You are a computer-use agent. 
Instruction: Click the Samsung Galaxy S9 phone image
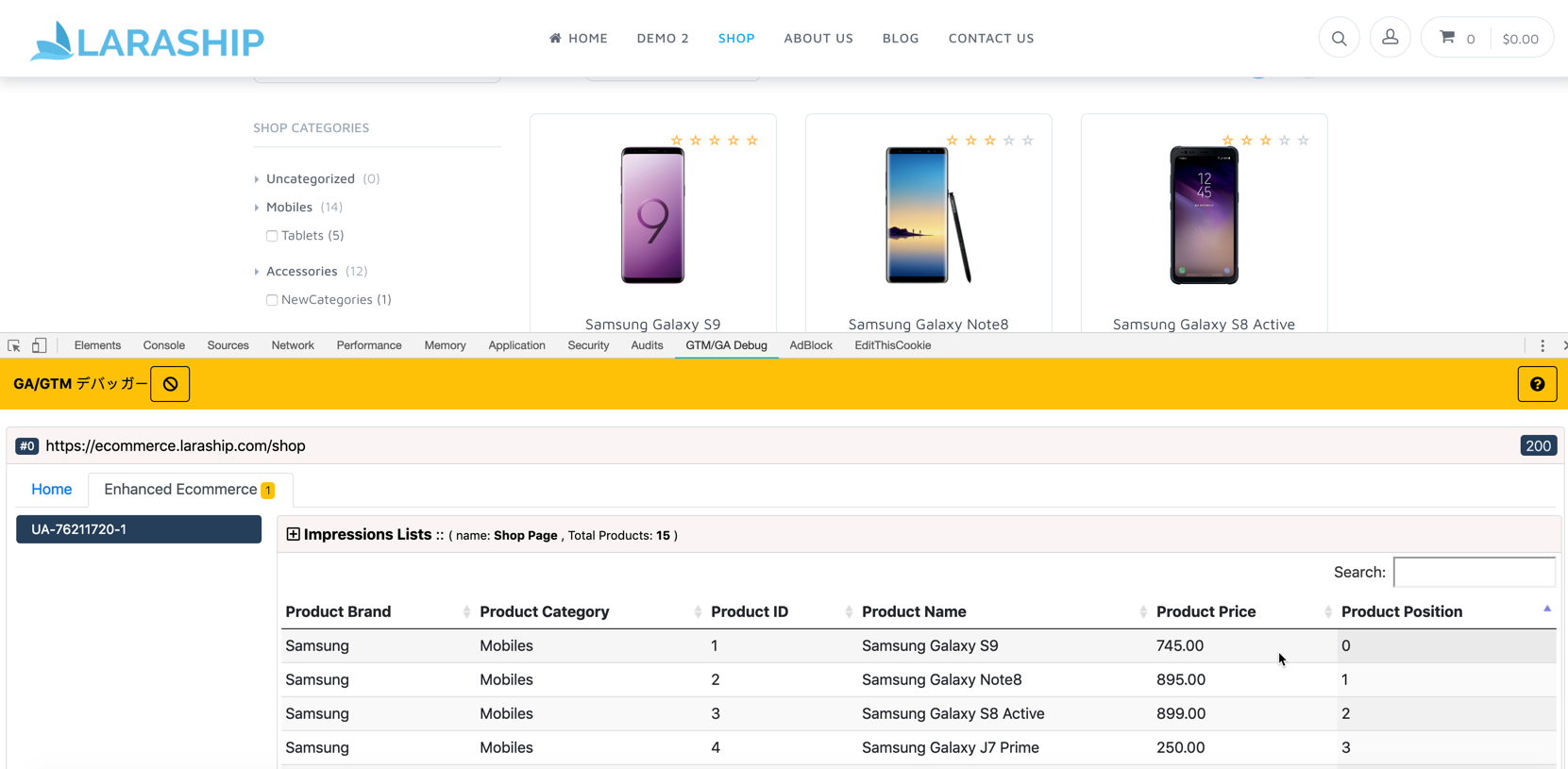[x=652, y=215]
